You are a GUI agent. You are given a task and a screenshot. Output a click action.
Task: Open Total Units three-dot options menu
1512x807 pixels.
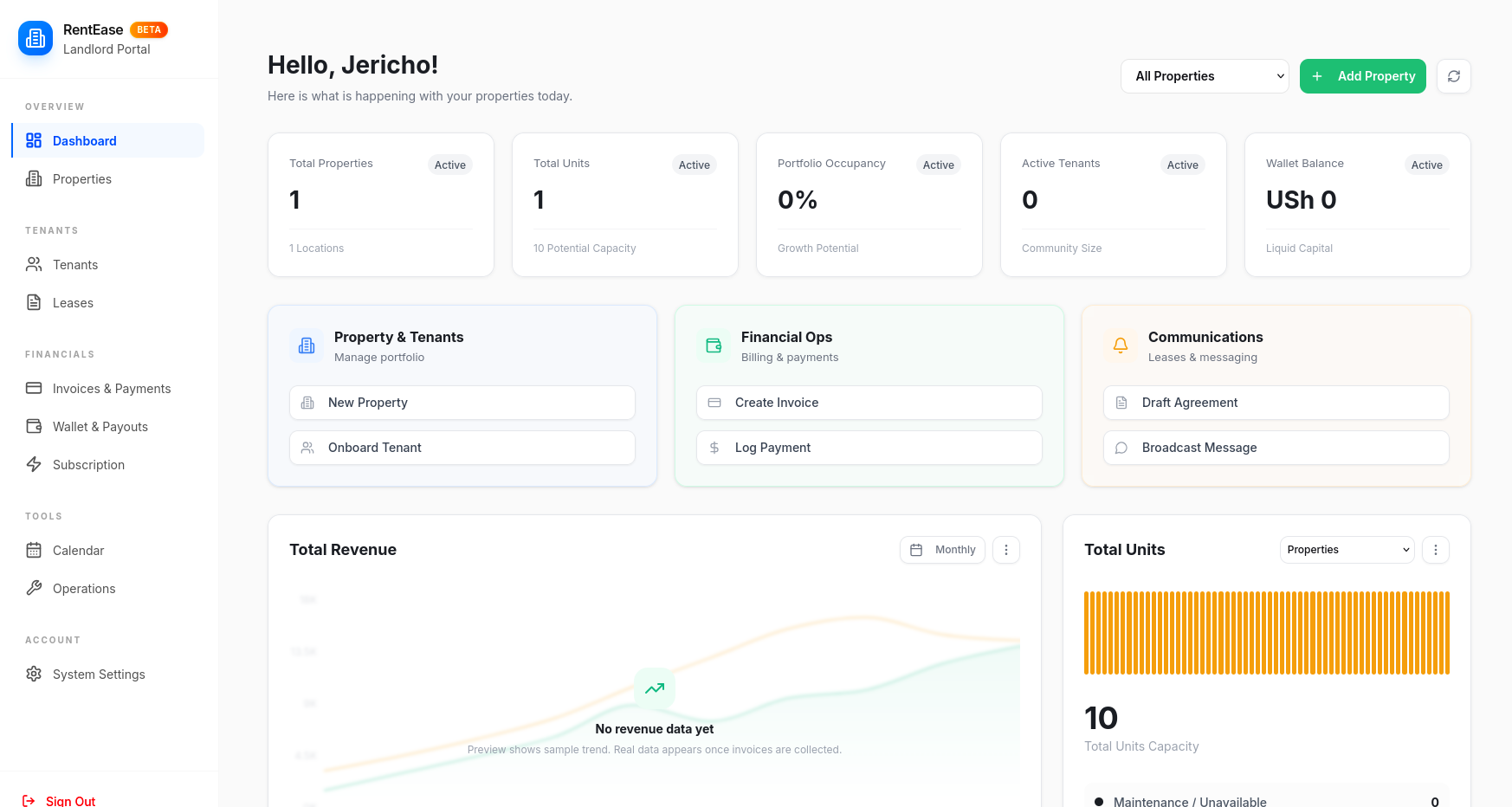1435,550
